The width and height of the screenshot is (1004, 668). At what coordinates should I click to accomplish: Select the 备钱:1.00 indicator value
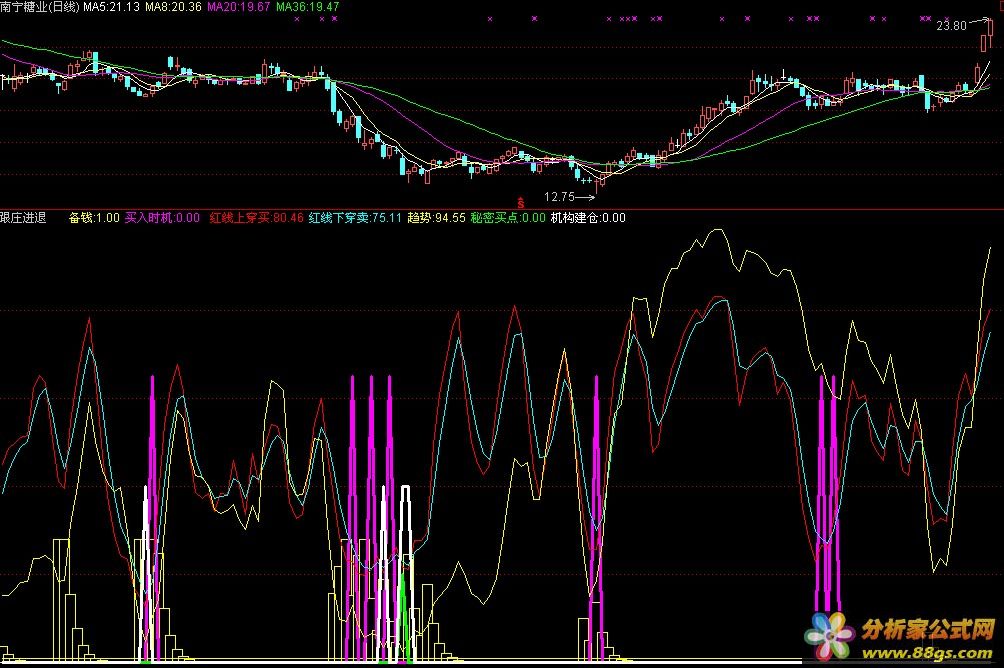94,218
